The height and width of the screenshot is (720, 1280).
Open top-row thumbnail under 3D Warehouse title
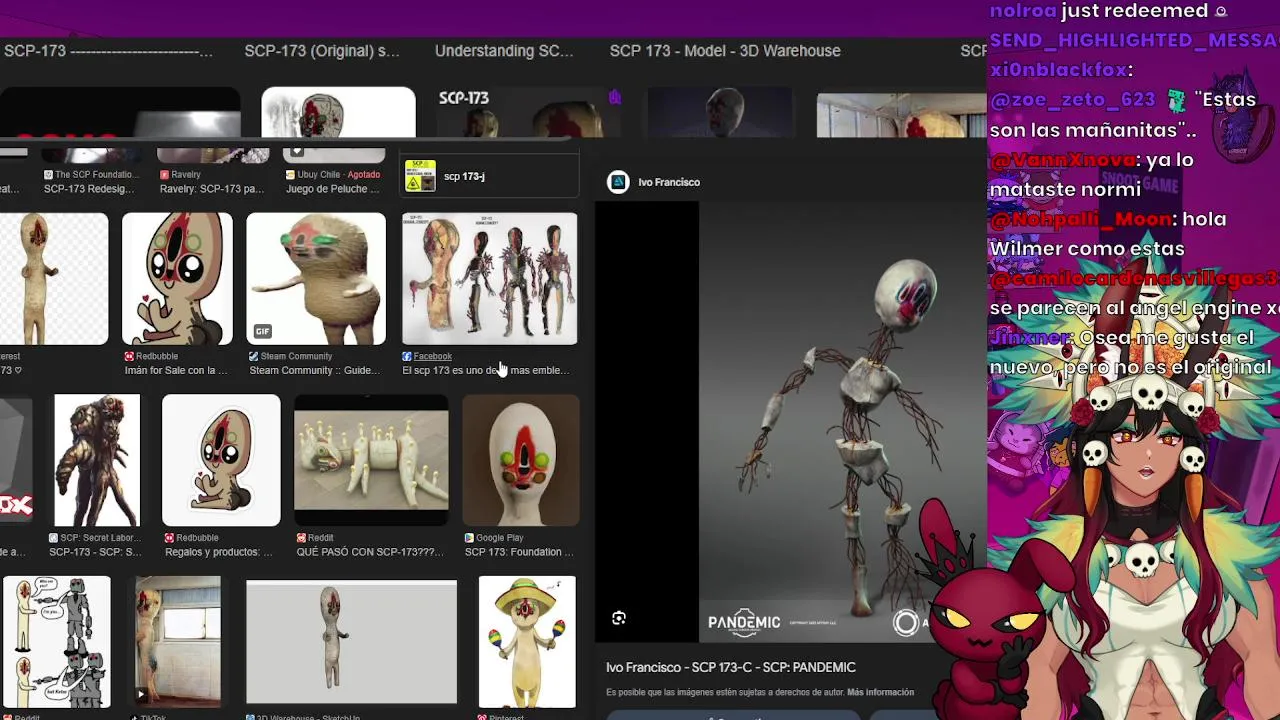tap(721, 112)
